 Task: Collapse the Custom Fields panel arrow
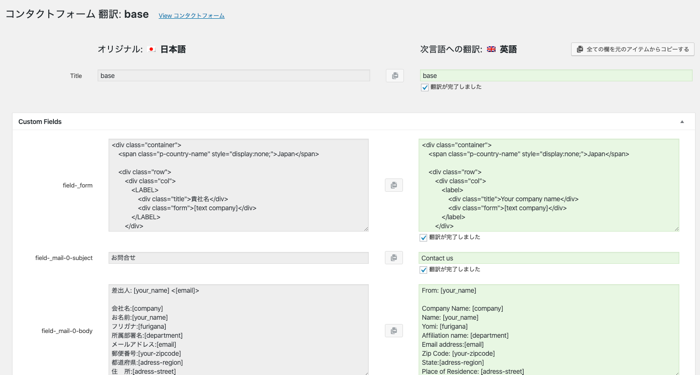(682, 122)
